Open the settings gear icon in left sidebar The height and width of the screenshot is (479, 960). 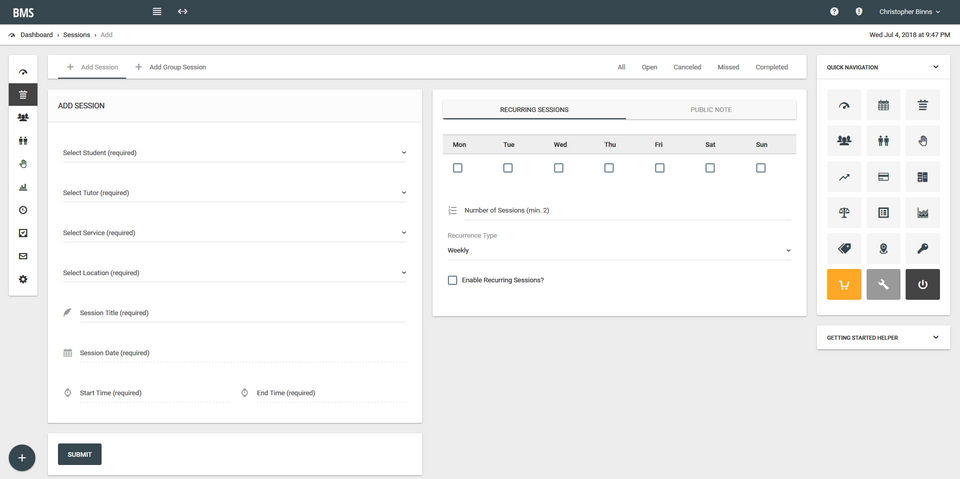click(23, 279)
